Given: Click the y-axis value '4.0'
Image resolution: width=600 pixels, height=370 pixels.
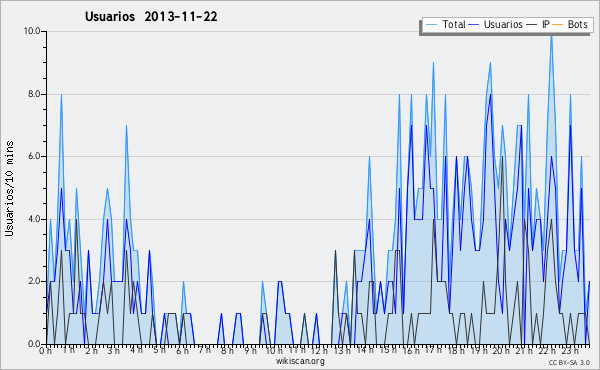Looking at the screenshot, I should pos(34,219).
